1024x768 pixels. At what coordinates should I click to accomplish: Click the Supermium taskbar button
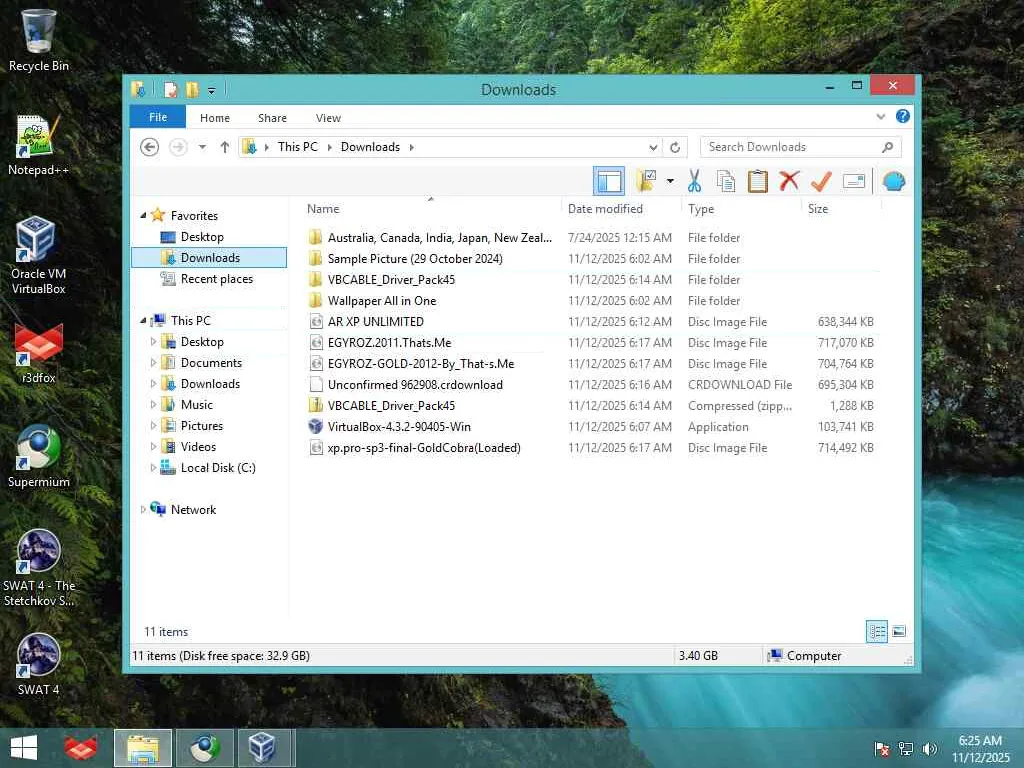tap(205, 748)
